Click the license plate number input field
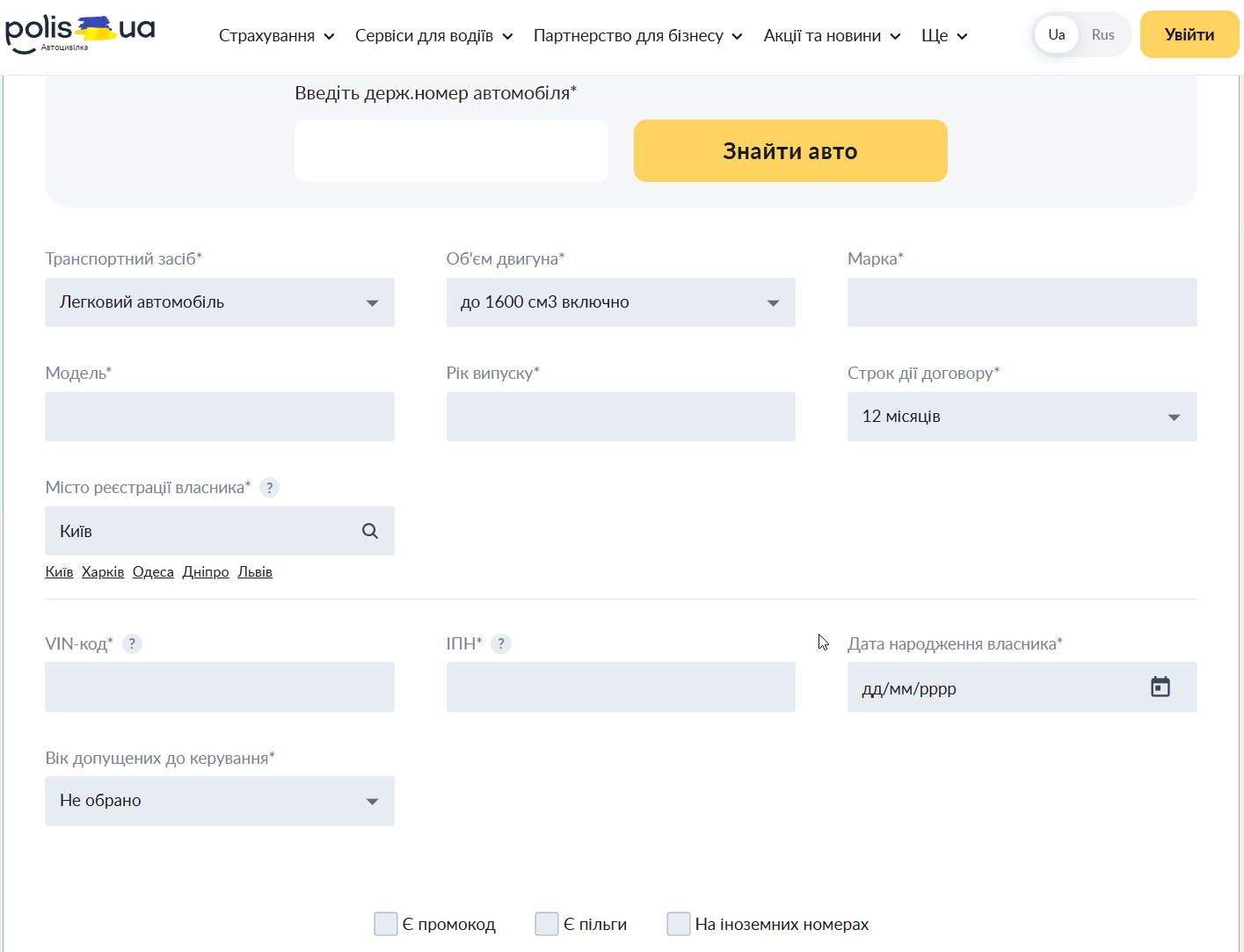The height and width of the screenshot is (952, 1244). 451,151
